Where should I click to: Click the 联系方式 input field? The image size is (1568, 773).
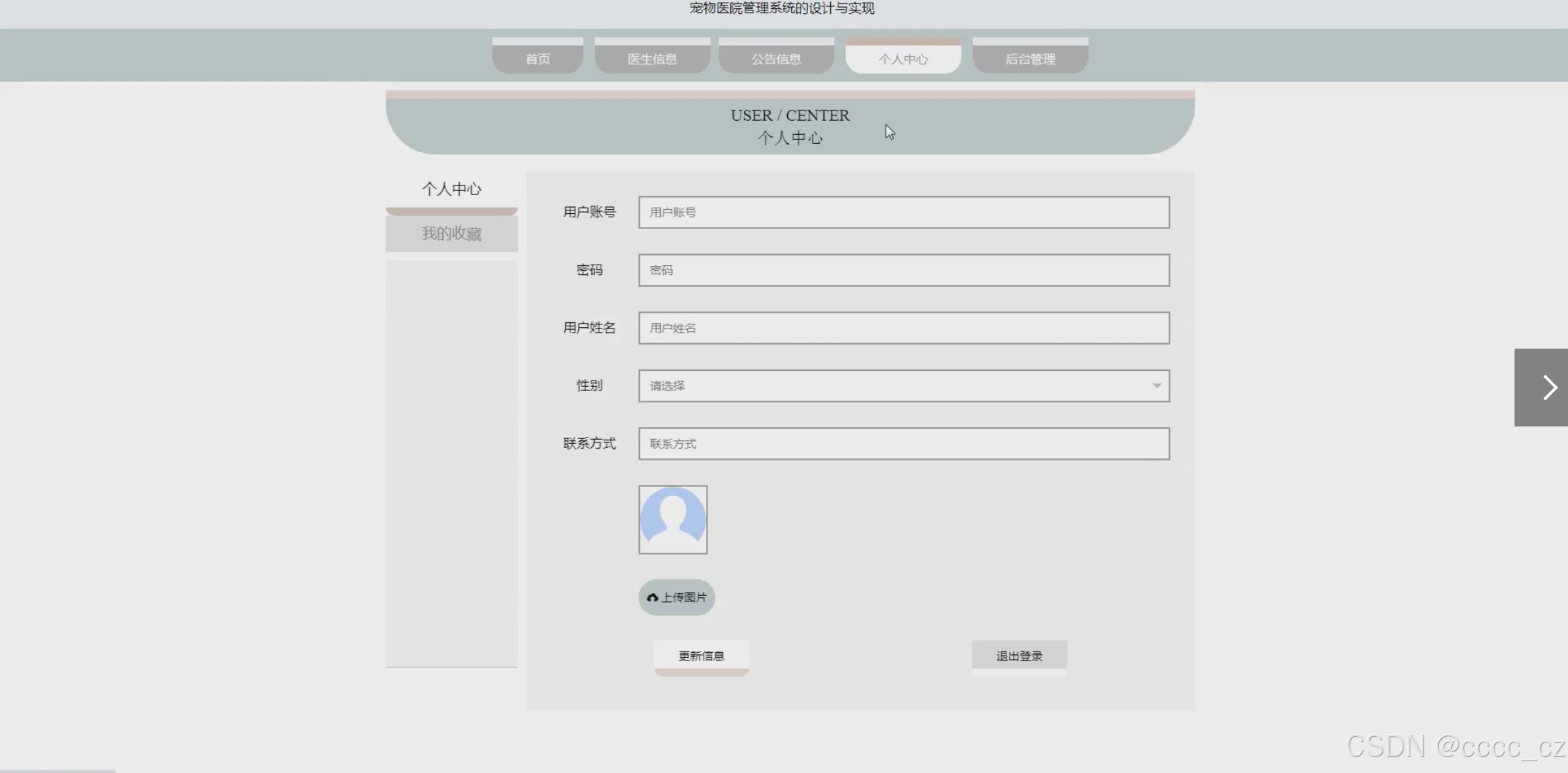pos(903,444)
